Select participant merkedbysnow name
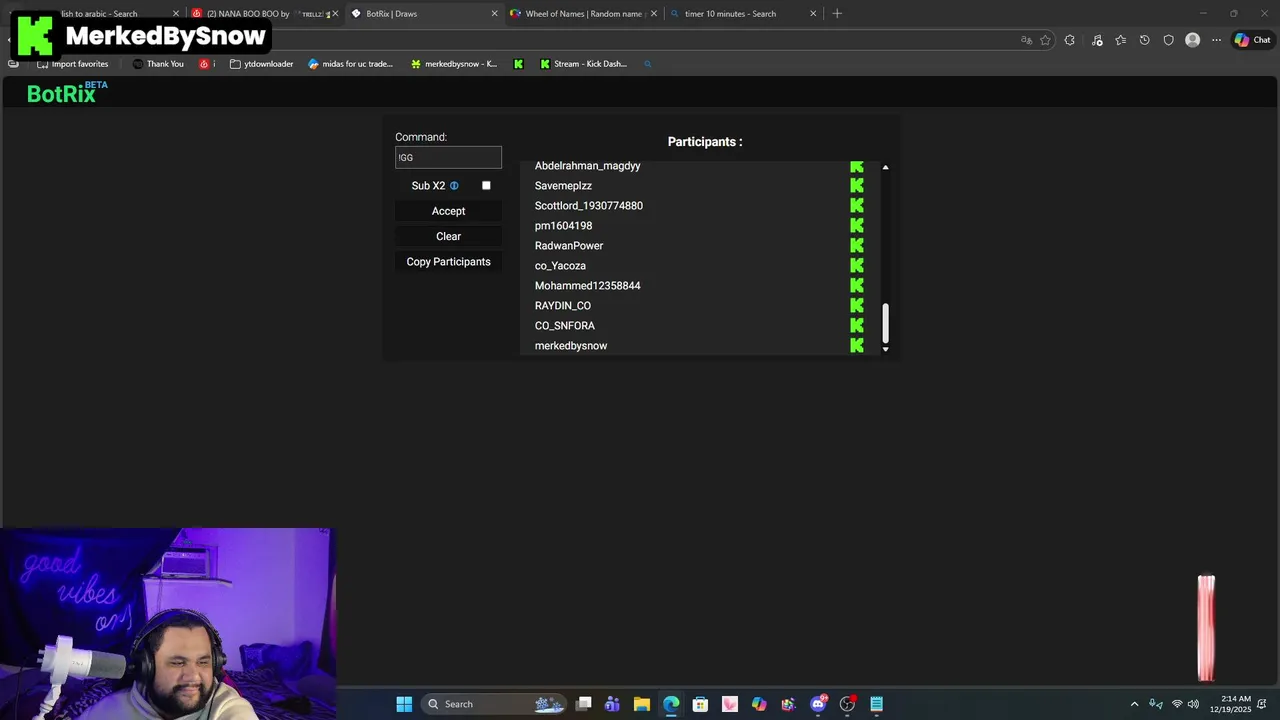Viewport: 1280px width, 720px height. point(571,346)
